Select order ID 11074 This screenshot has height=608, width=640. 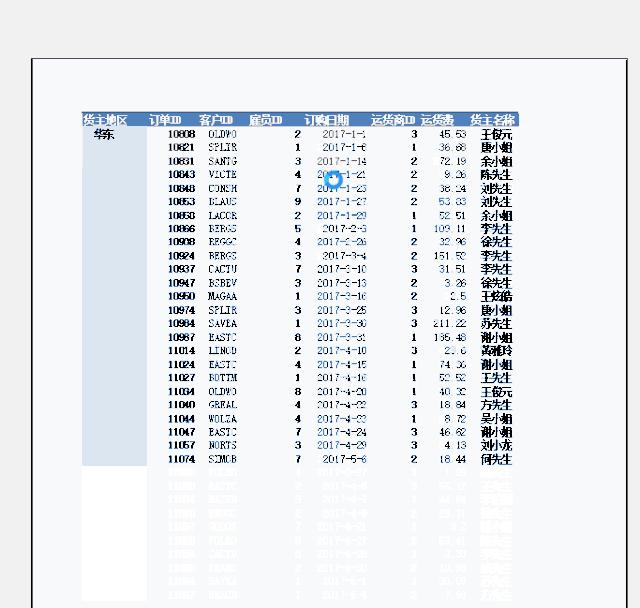coord(182,459)
